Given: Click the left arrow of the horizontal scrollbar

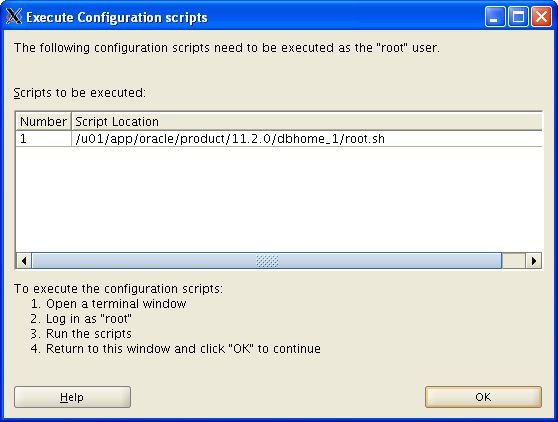Looking at the screenshot, I should [24, 261].
